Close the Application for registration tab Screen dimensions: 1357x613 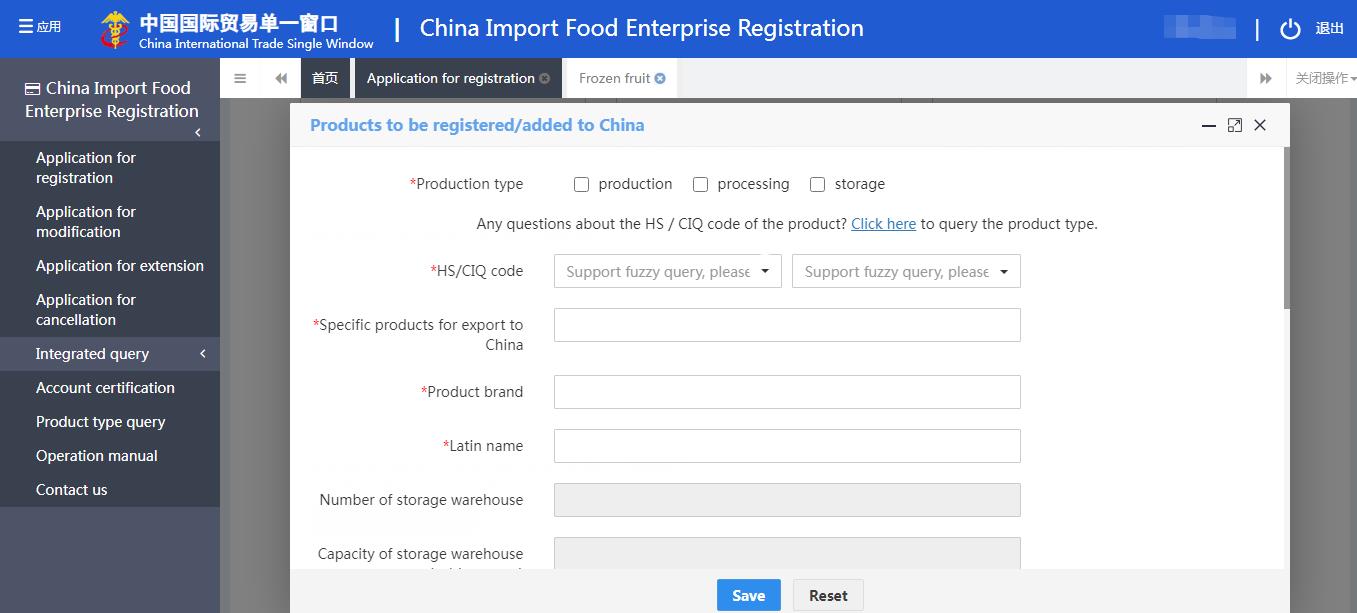pos(544,78)
